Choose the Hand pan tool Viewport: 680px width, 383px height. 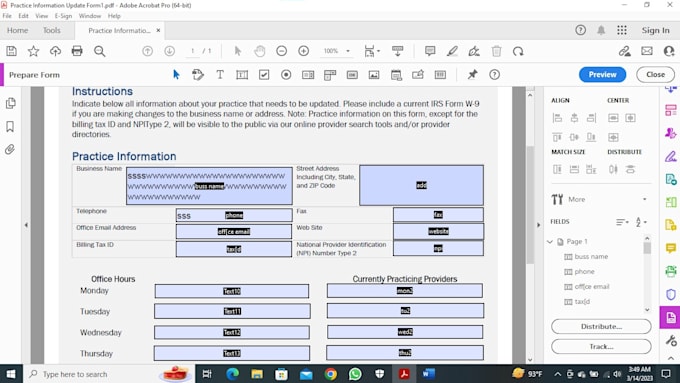(259, 51)
